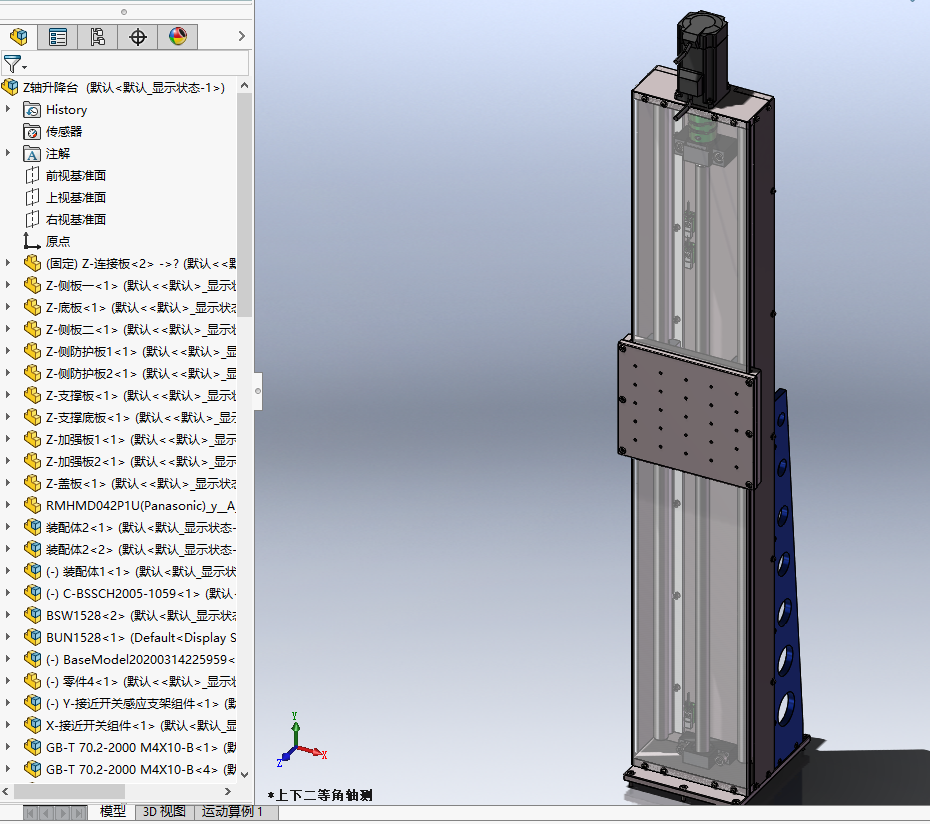The height and width of the screenshot is (824, 930).
Task: Open the feature tree filter dropdown
Action: tap(14, 63)
